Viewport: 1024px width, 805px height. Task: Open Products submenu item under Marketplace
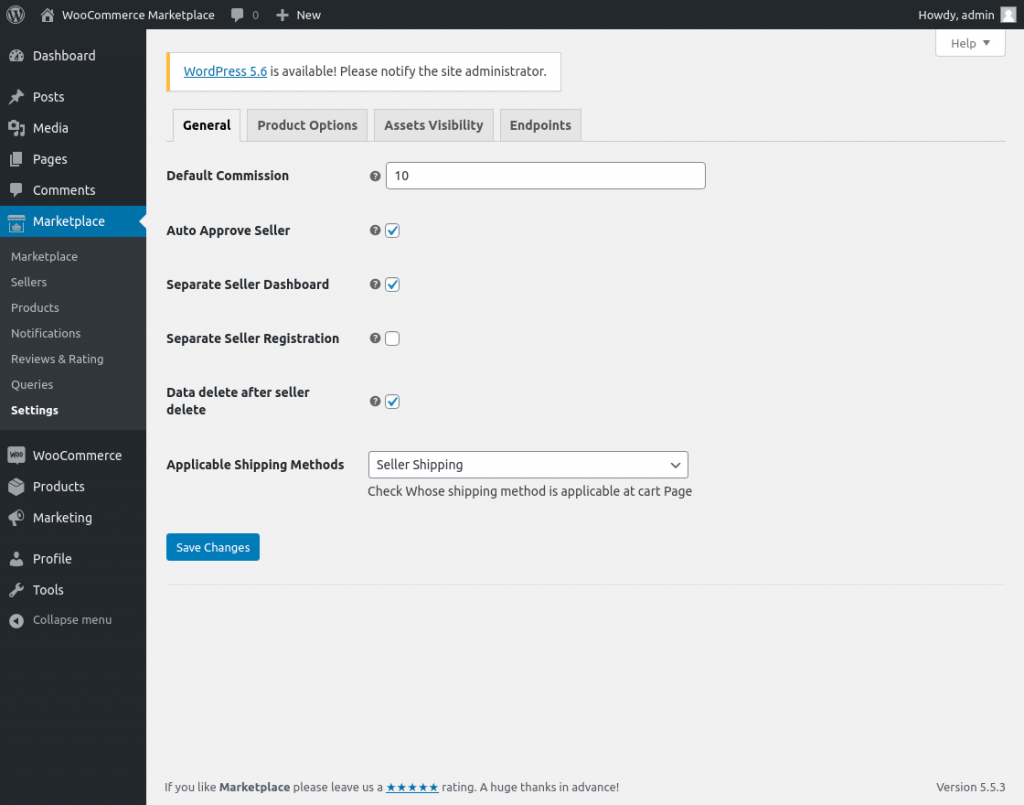pyautogui.click(x=35, y=308)
